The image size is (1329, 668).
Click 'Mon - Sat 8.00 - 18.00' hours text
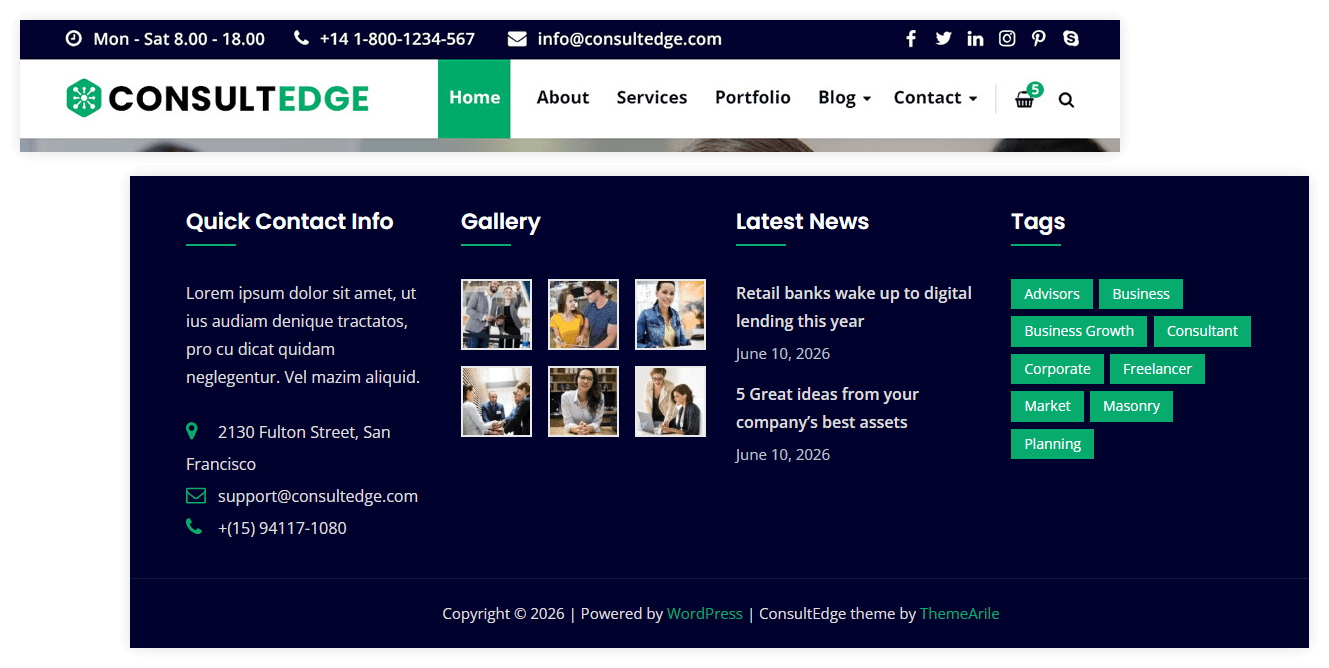tap(179, 39)
